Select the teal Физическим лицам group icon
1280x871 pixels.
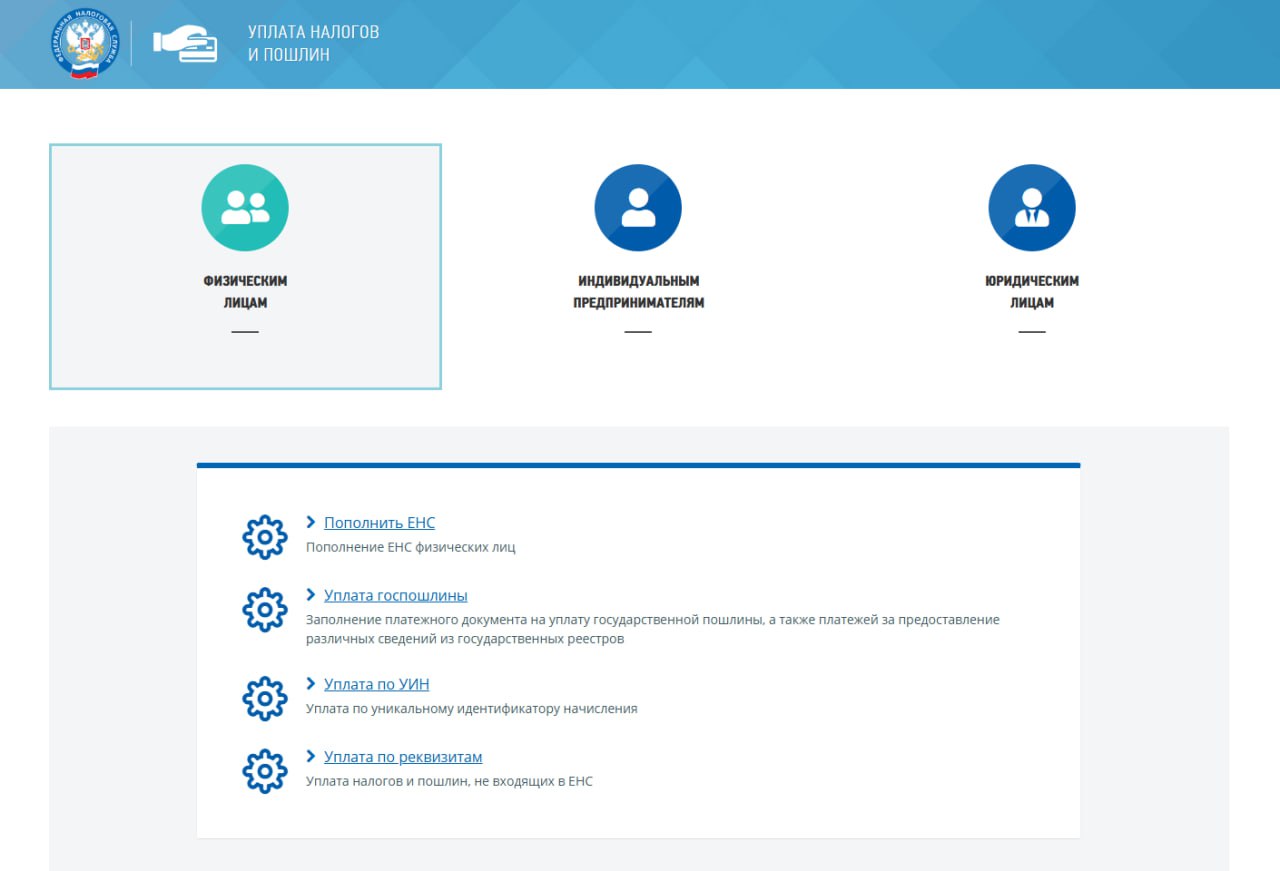(x=245, y=208)
